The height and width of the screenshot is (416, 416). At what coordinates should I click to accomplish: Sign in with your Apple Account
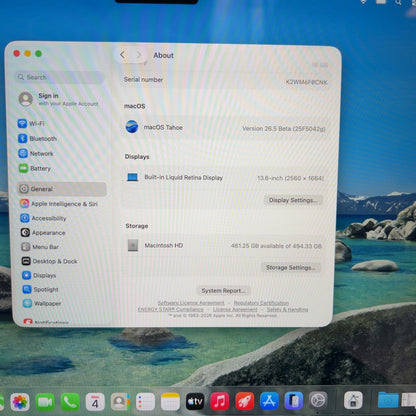click(59, 99)
